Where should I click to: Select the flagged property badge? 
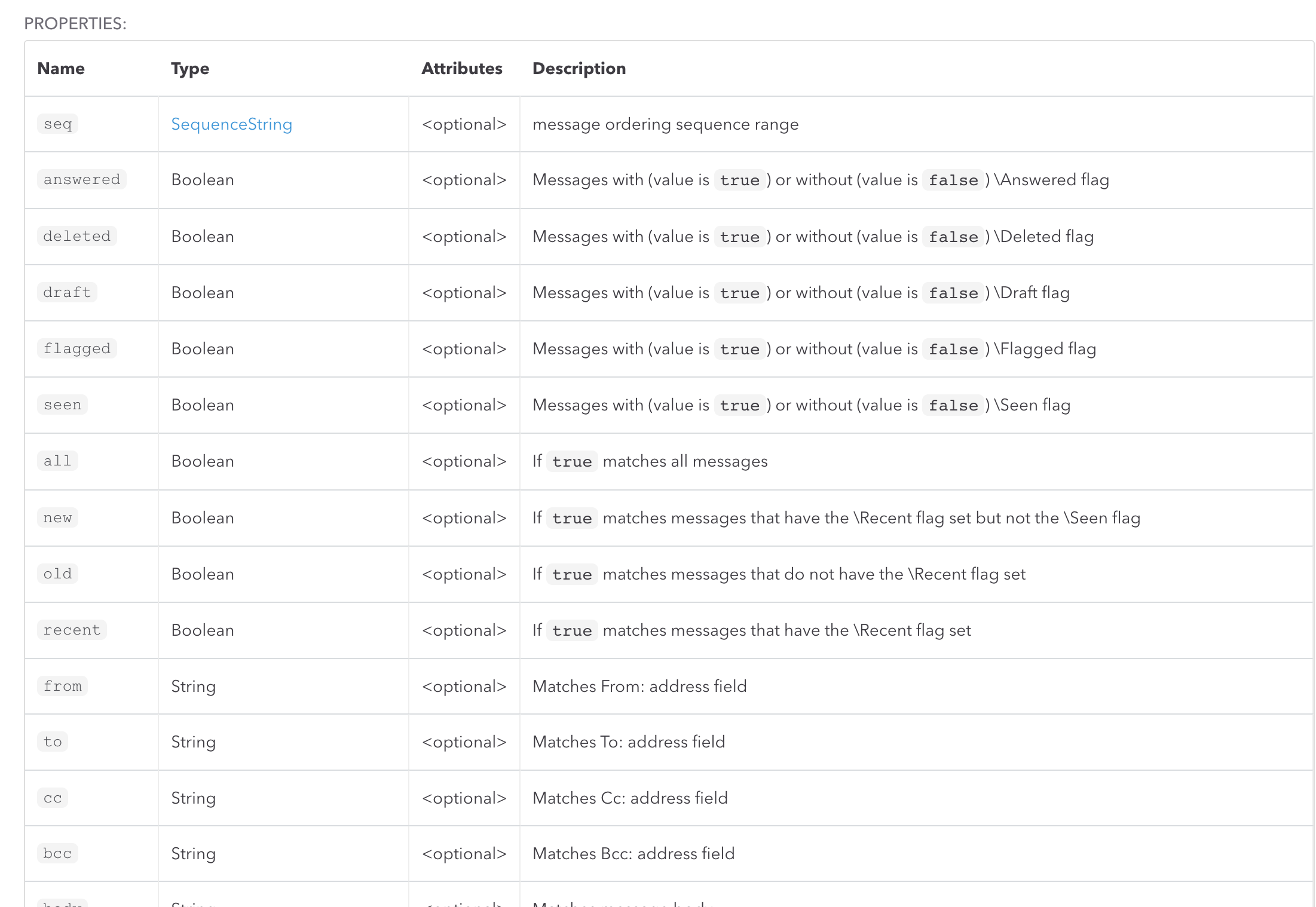[76, 348]
